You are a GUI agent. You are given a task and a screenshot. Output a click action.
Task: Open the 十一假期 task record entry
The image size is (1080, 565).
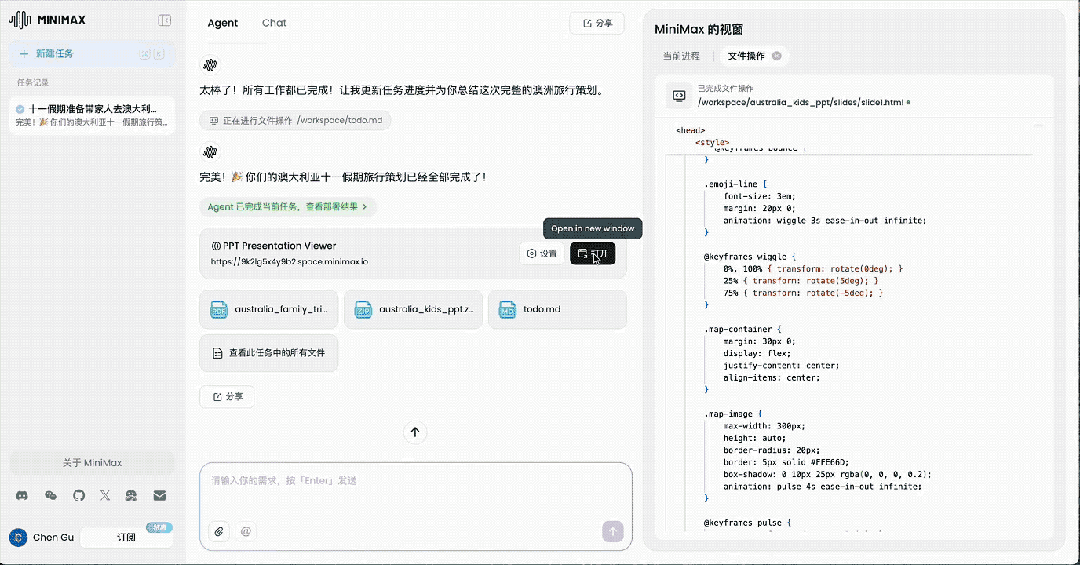(92, 115)
